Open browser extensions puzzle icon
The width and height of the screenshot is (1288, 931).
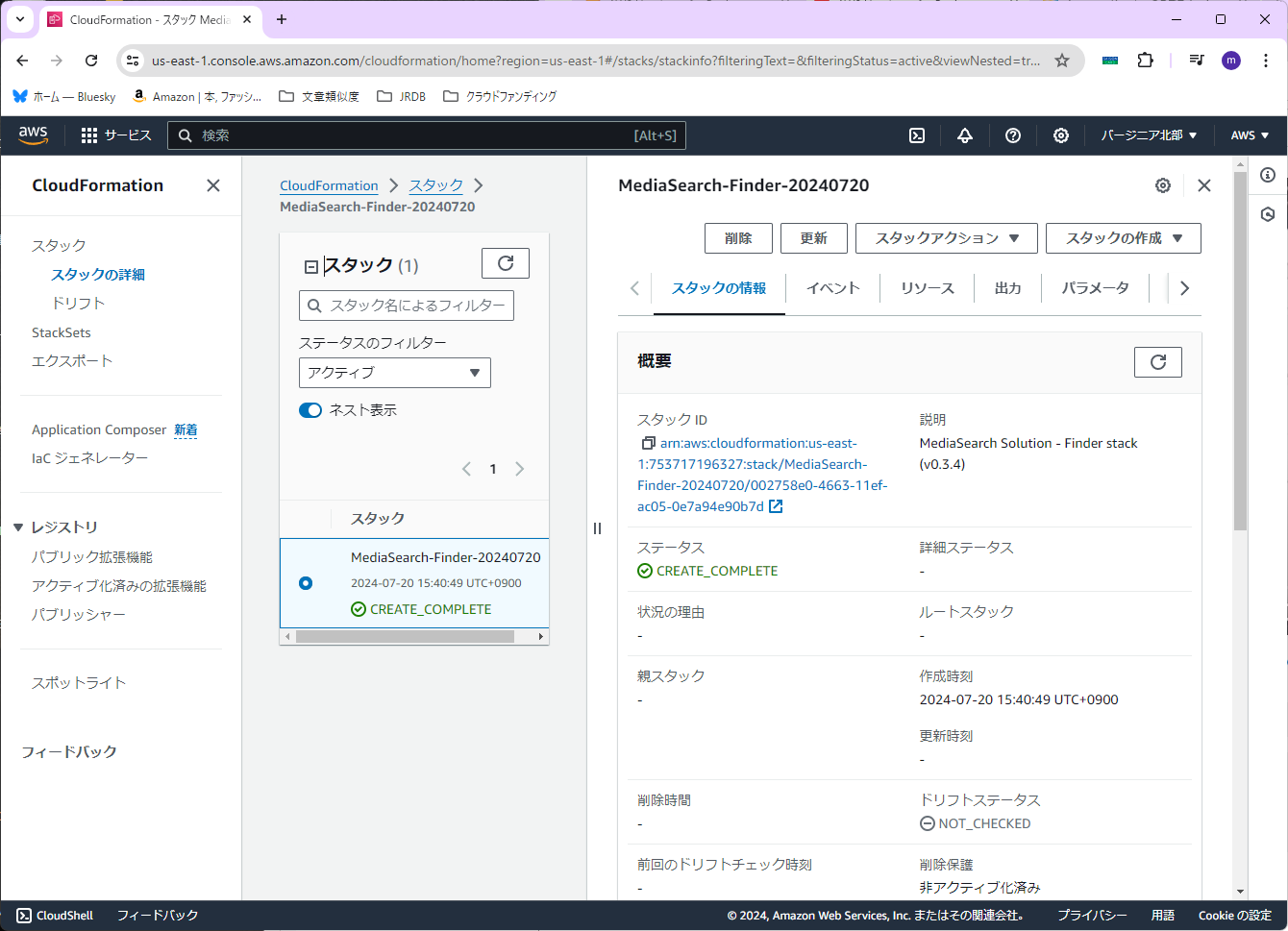tap(1146, 60)
